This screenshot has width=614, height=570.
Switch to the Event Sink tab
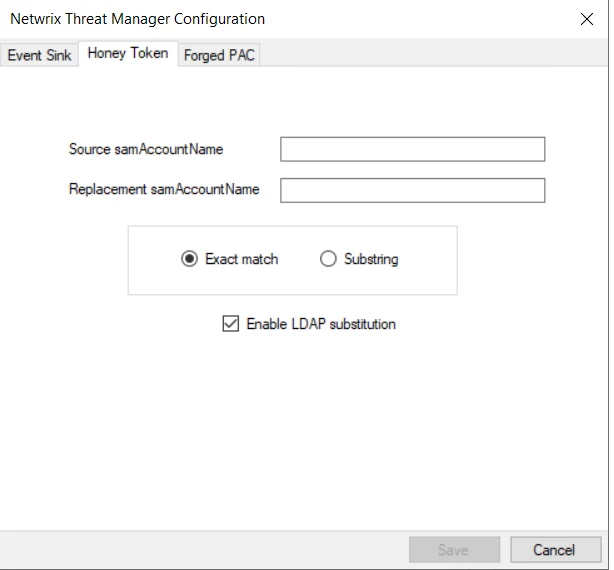pos(39,55)
